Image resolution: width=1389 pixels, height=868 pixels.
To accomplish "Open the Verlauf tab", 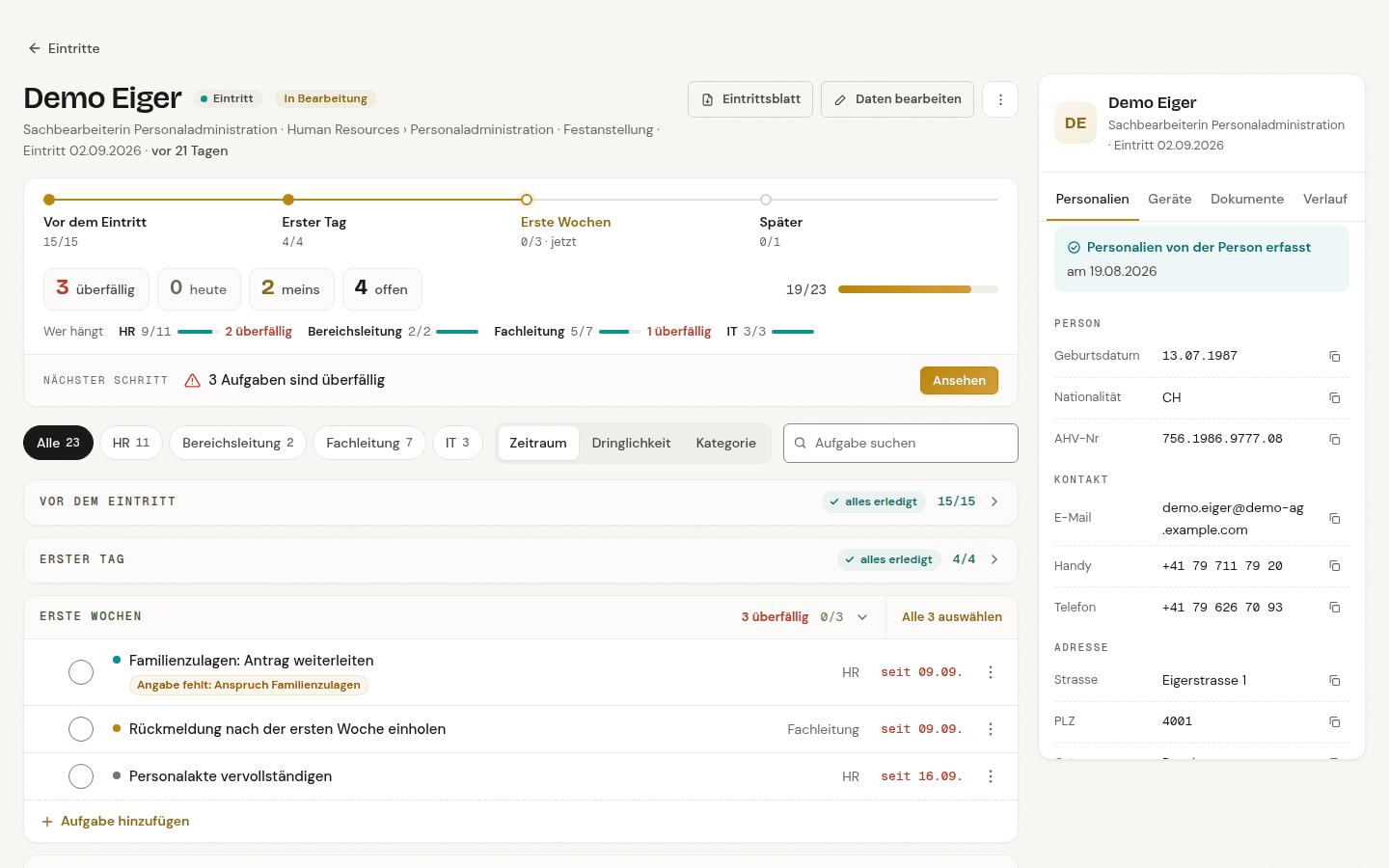I will 1324,199.
